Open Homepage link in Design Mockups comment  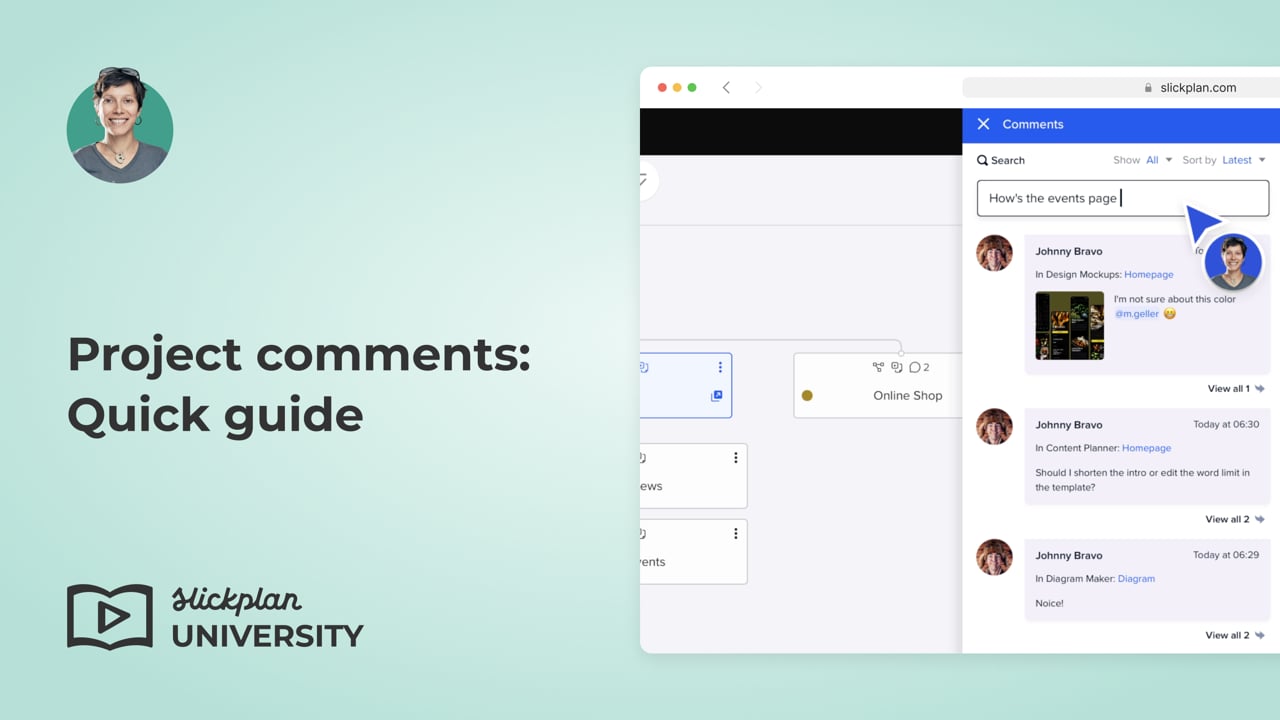click(1148, 274)
